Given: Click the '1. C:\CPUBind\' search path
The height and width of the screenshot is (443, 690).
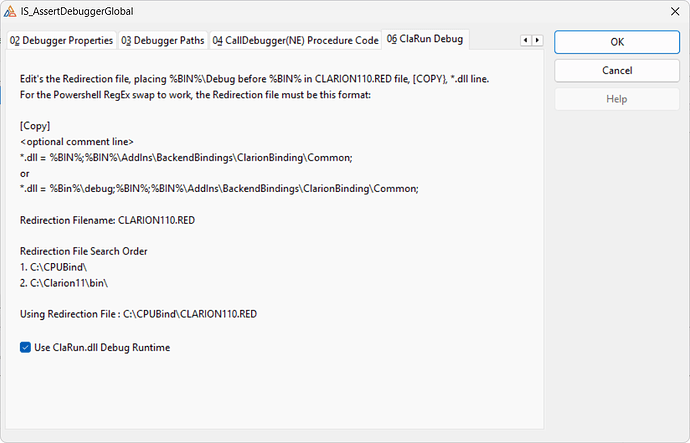Looking at the screenshot, I should click(x=53, y=267).
